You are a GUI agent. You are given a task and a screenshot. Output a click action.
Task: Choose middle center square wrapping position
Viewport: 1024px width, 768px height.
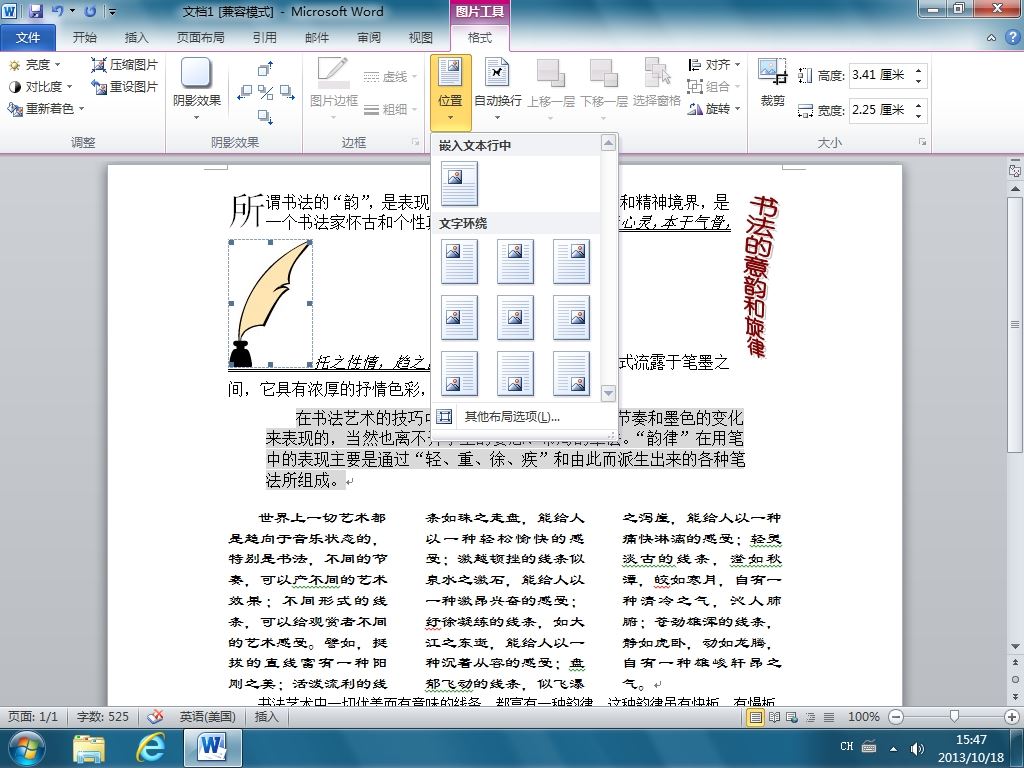pos(515,317)
